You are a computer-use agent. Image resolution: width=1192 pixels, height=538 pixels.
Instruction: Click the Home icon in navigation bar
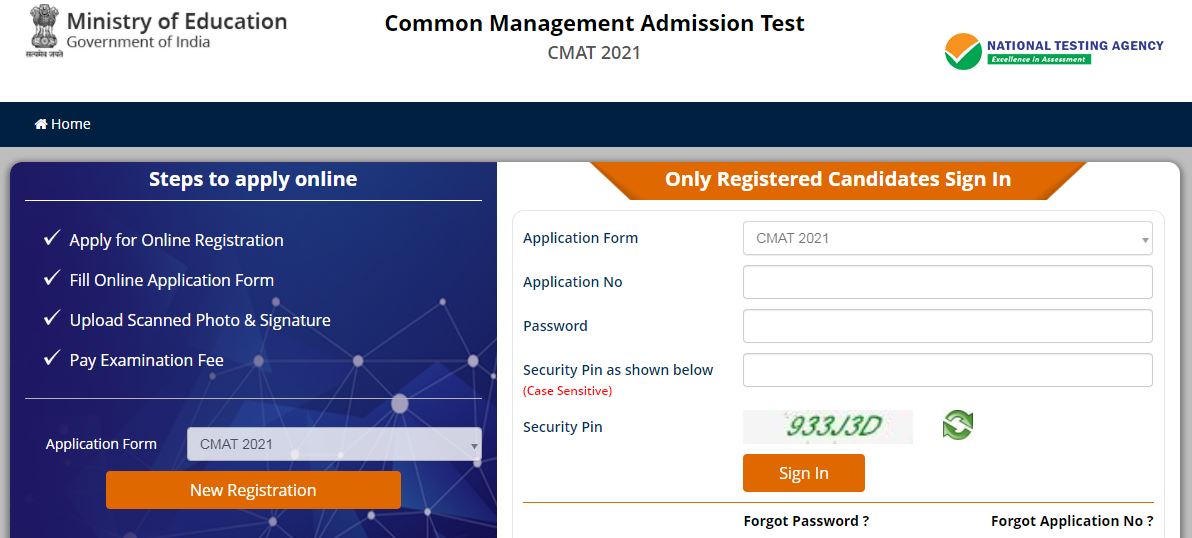tap(41, 124)
